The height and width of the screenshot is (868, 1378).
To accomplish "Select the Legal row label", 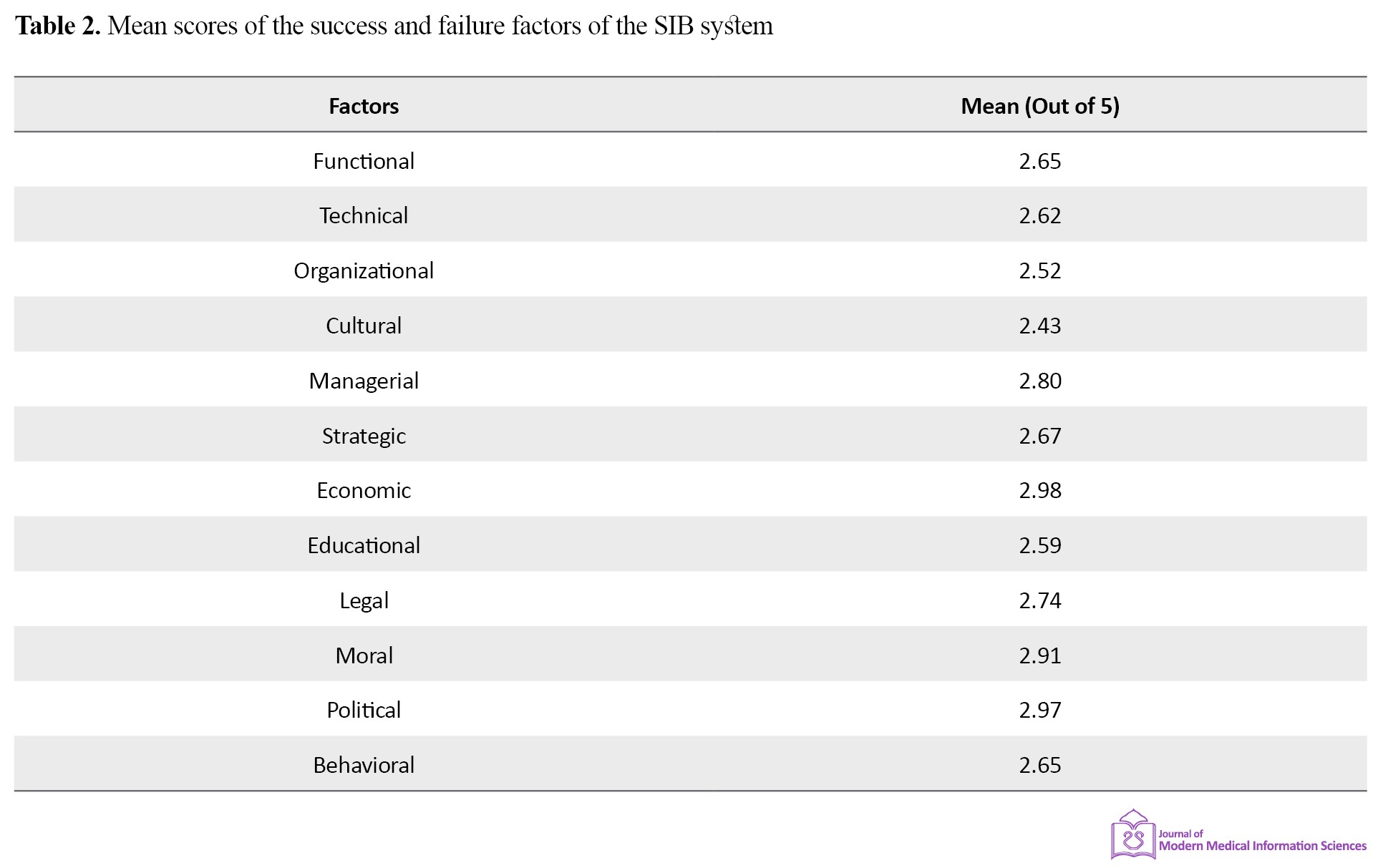I will [364, 600].
